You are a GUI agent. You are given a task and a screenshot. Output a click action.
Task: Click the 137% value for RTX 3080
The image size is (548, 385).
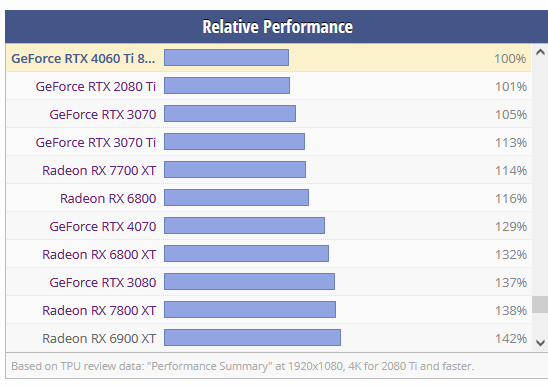pyautogui.click(x=511, y=282)
